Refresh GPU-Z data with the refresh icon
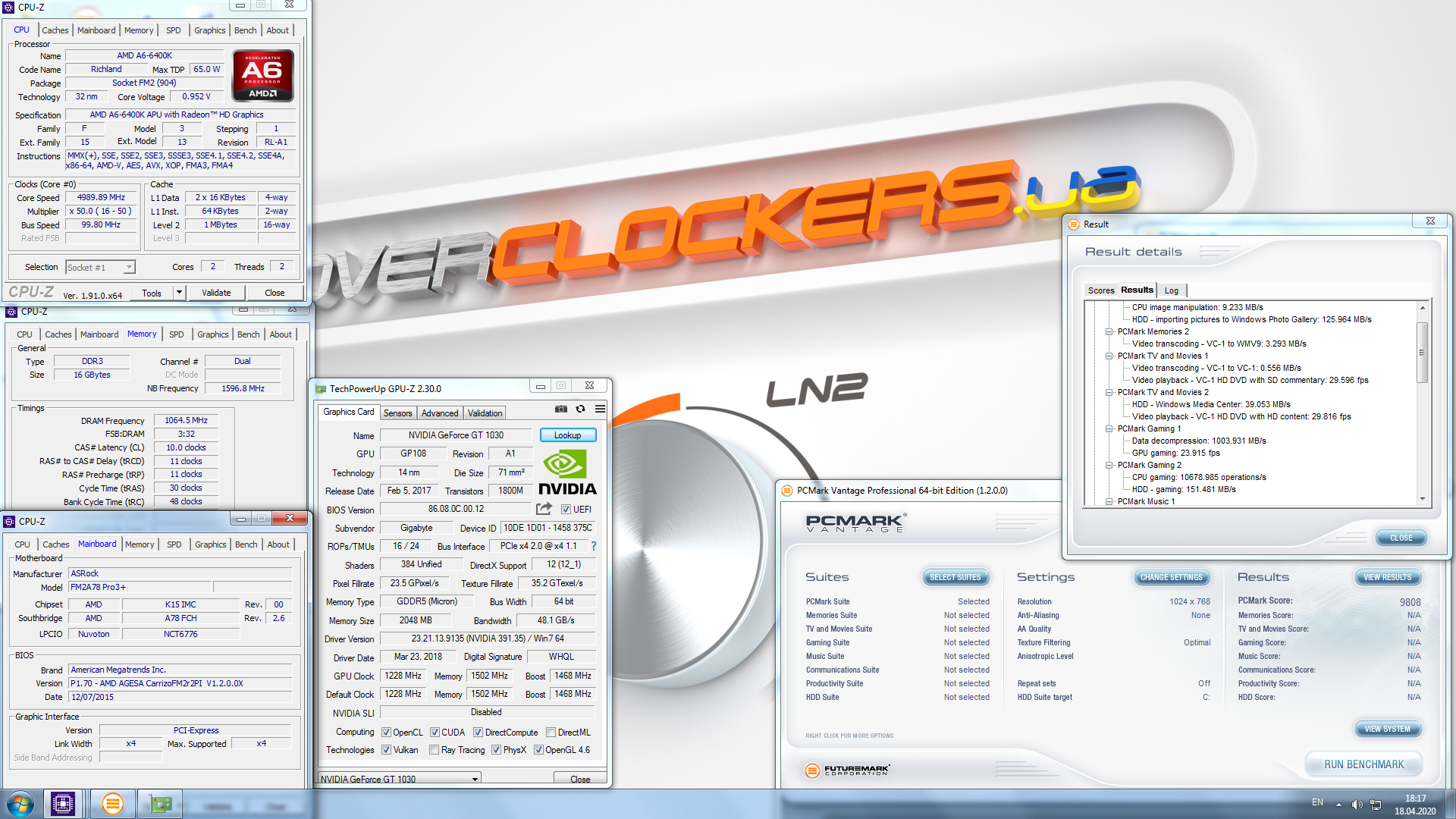The width and height of the screenshot is (1456, 819). [x=580, y=409]
